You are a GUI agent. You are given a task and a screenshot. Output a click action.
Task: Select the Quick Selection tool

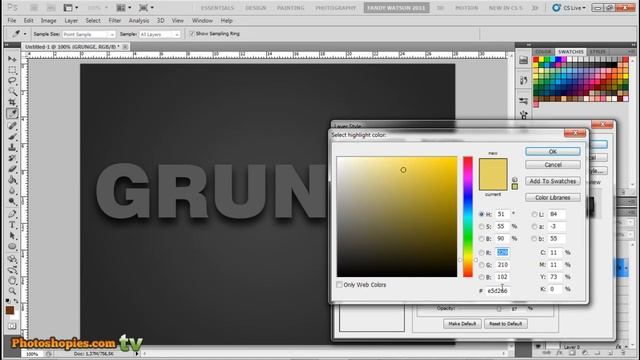tap(12, 91)
